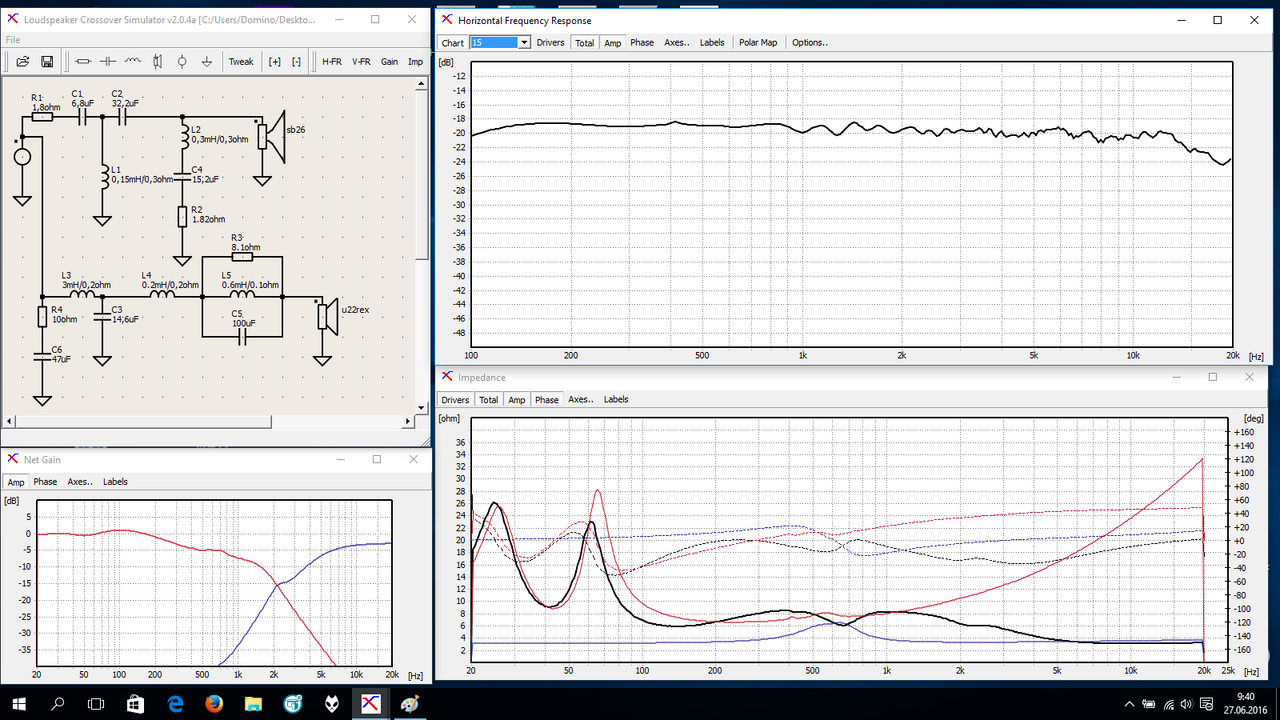The width and height of the screenshot is (1280, 720).
Task: Select the signal source component tool
Action: pos(181,61)
